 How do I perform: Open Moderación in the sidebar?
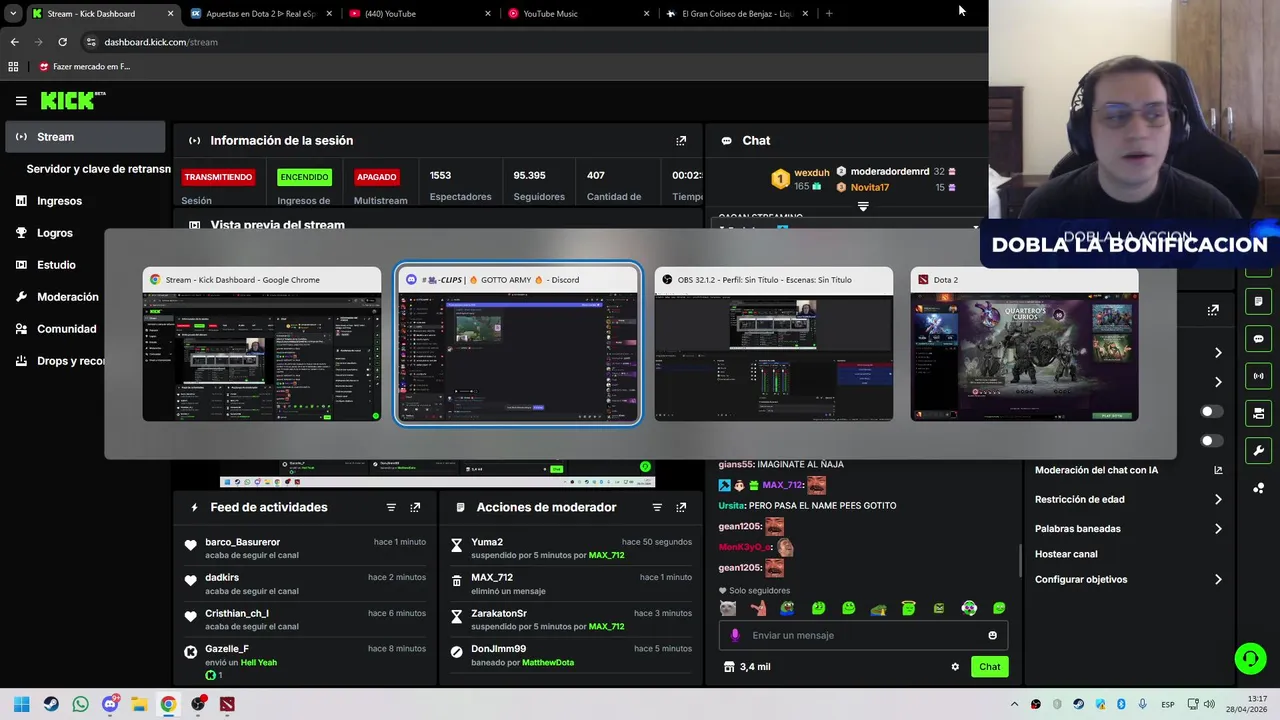coord(55,297)
